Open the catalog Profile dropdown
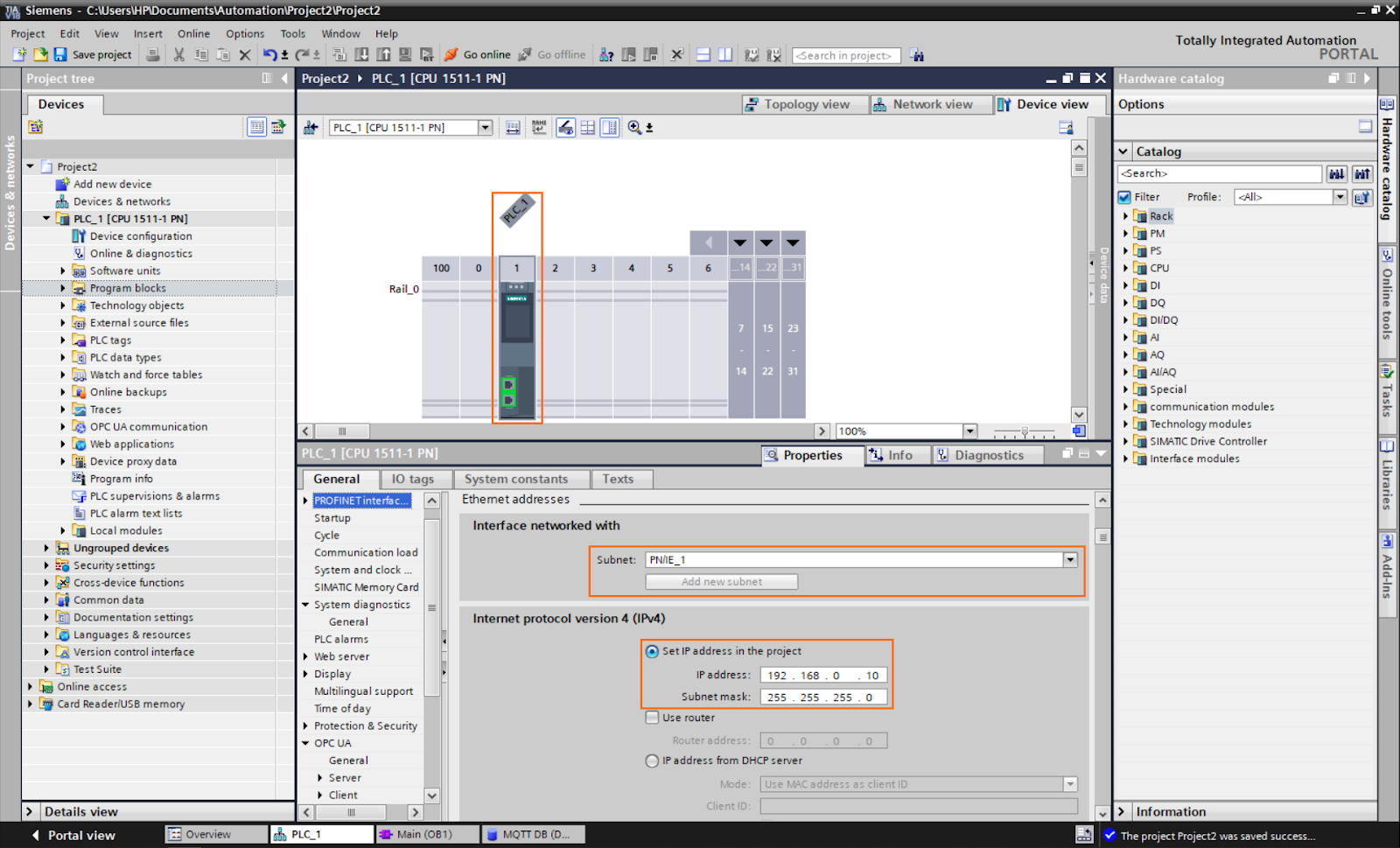Image resolution: width=1400 pixels, height=848 pixels. 1340,197
